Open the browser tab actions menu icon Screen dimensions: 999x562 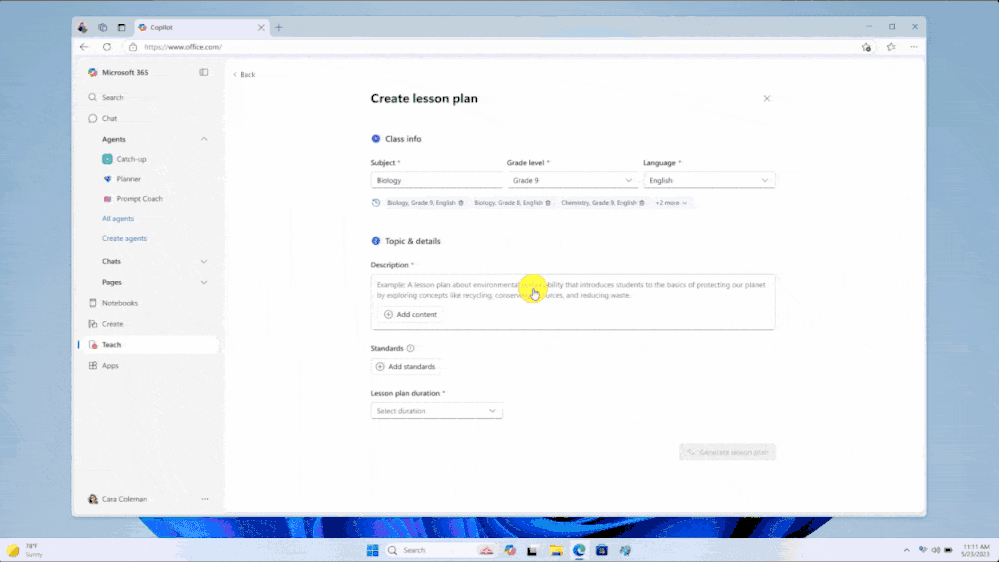121,27
